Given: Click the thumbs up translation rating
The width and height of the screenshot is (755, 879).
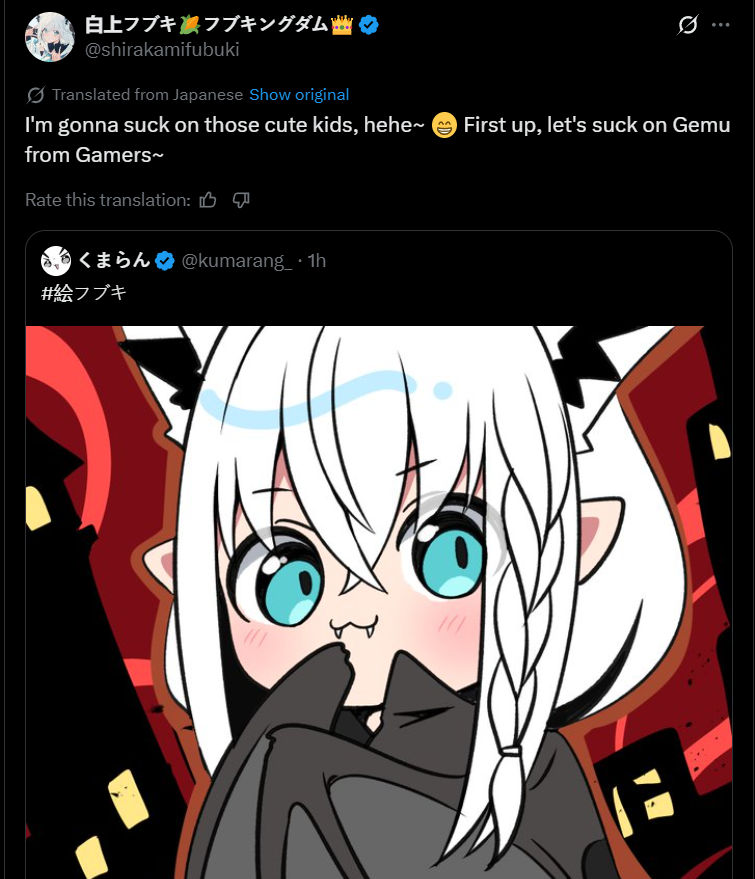Looking at the screenshot, I should (208, 200).
